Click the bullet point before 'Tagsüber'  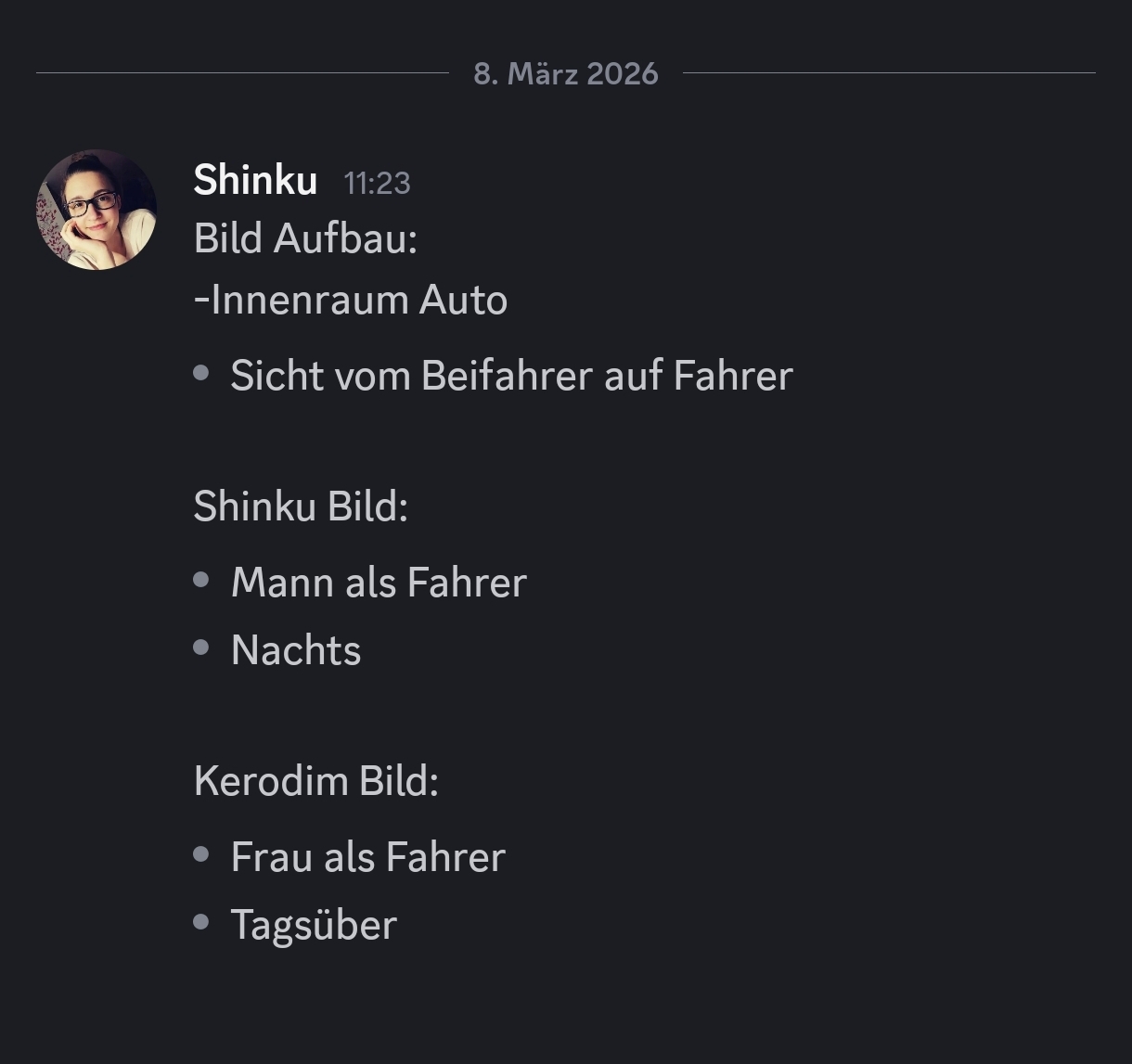click(x=201, y=922)
